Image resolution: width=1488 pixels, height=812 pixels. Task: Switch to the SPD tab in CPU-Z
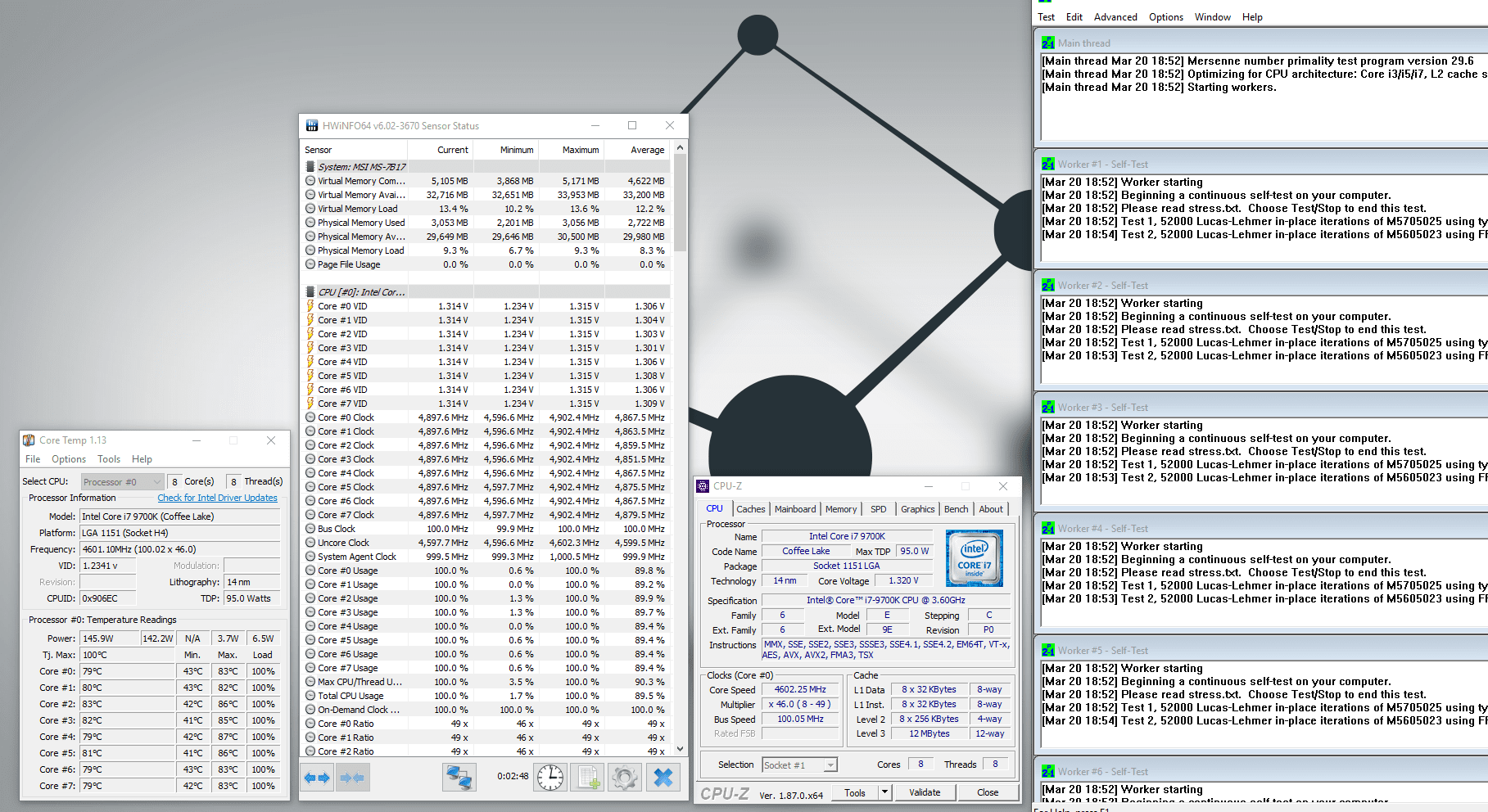pyautogui.click(x=879, y=509)
